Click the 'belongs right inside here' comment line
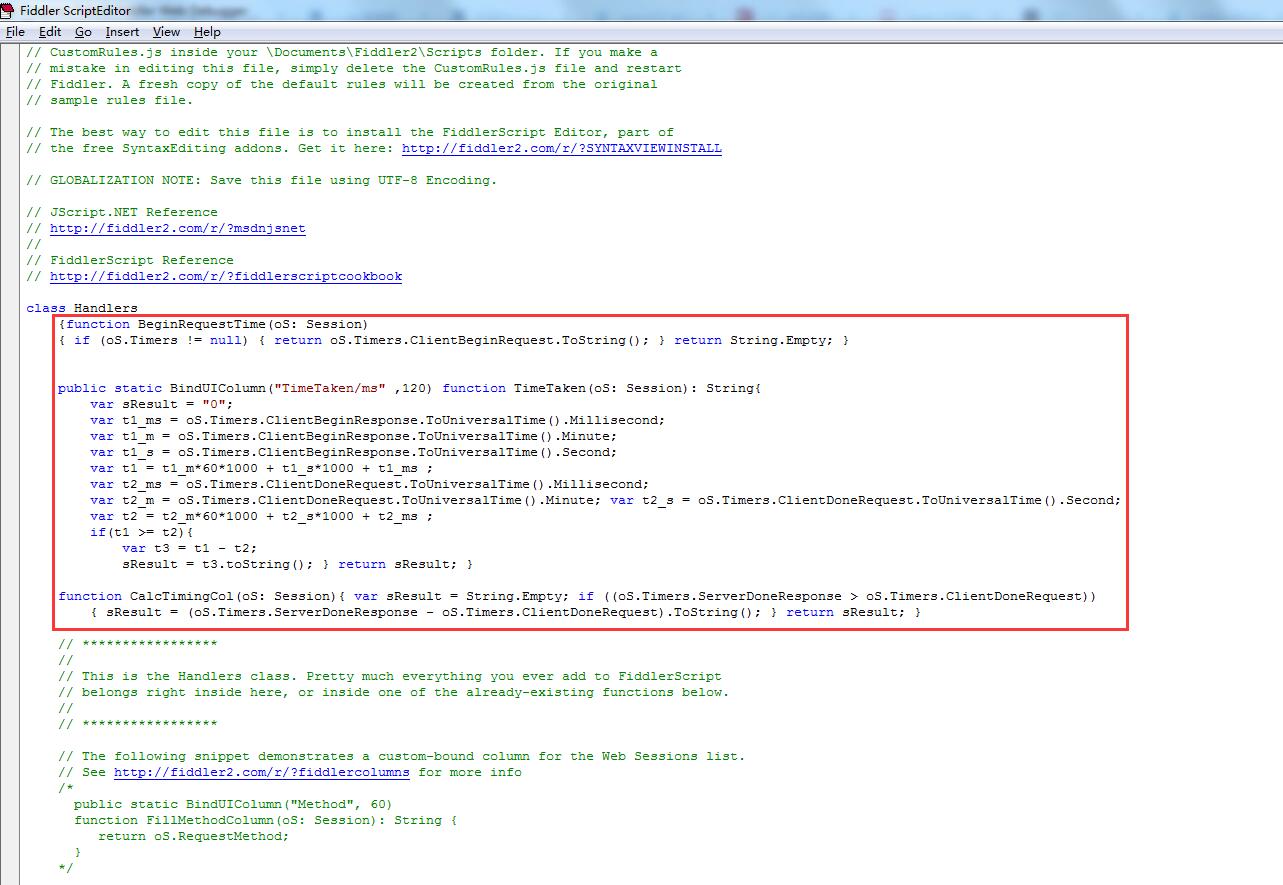Viewport: 1283px width, 885px height. pyautogui.click(x=393, y=692)
